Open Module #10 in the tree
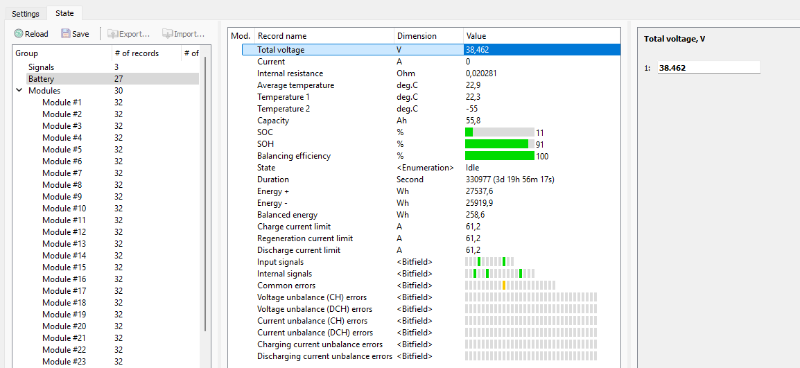The width and height of the screenshot is (800, 368). (x=64, y=208)
